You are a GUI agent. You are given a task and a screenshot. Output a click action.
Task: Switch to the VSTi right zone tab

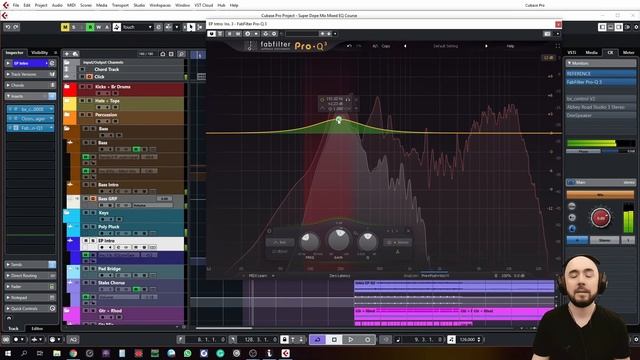coord(572,53)
